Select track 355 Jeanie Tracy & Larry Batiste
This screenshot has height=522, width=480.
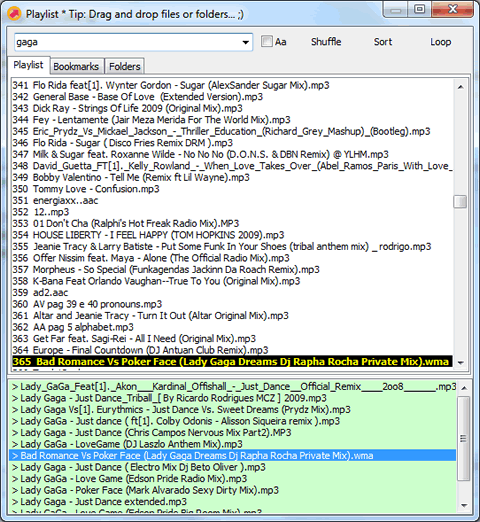click(232, 246)
